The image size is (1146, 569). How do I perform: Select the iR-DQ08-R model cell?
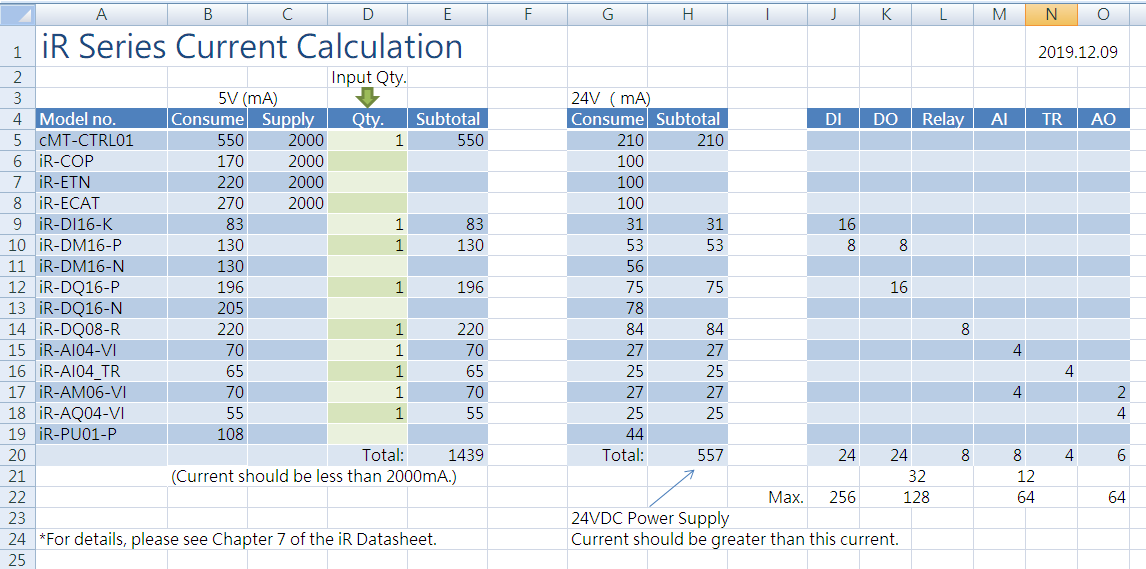(102, 329)
